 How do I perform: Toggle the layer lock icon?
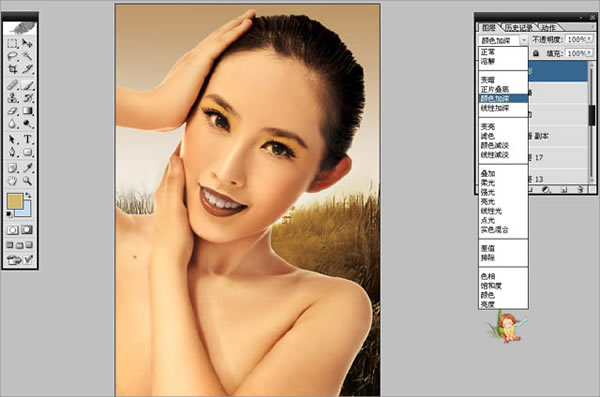click(536, 54)
